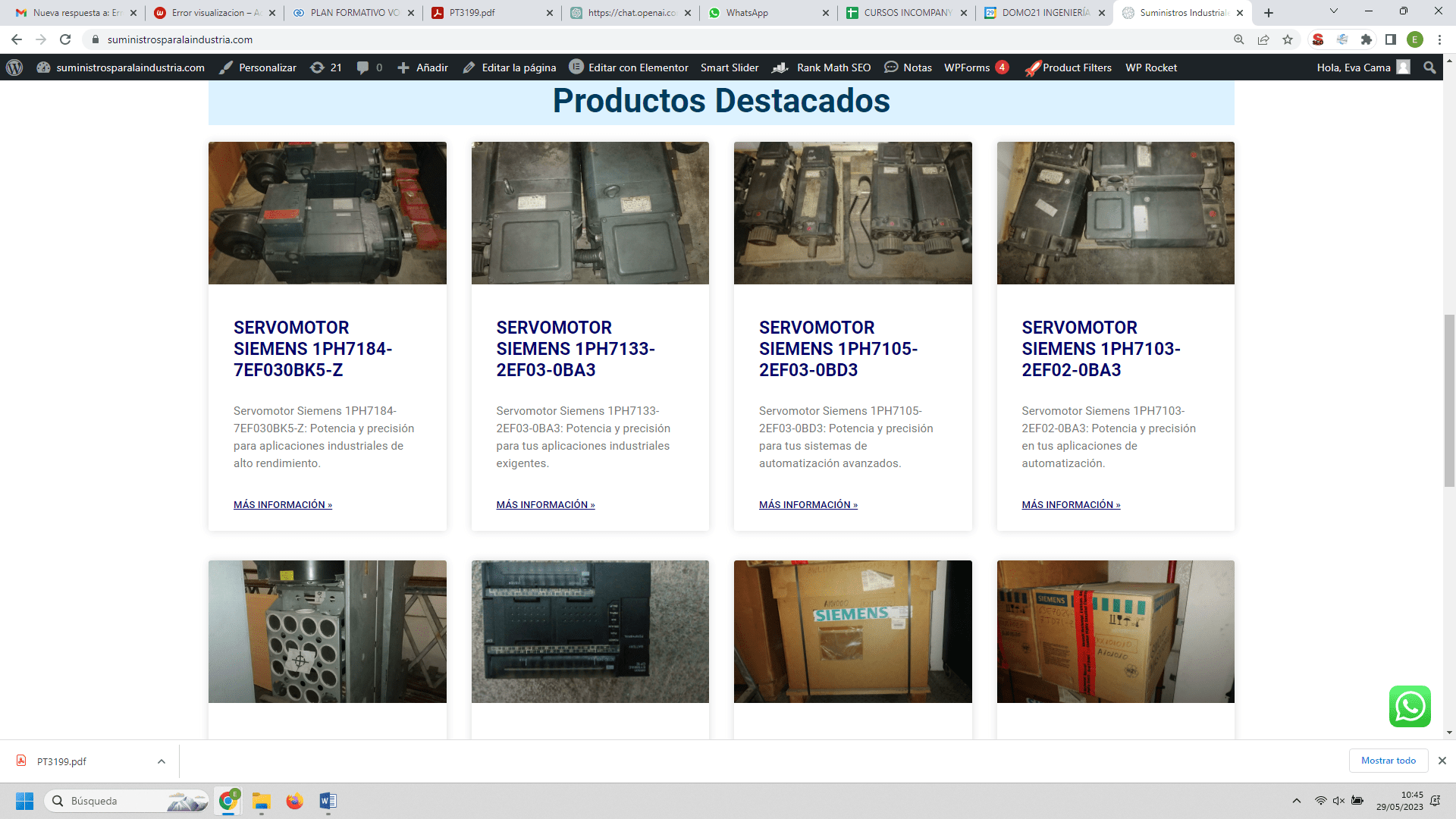This screenshot has width=1456, height=819.
Task: Open 1PH7184-7EF030BK5-Z servomotor title
Action: coord(312,349)
